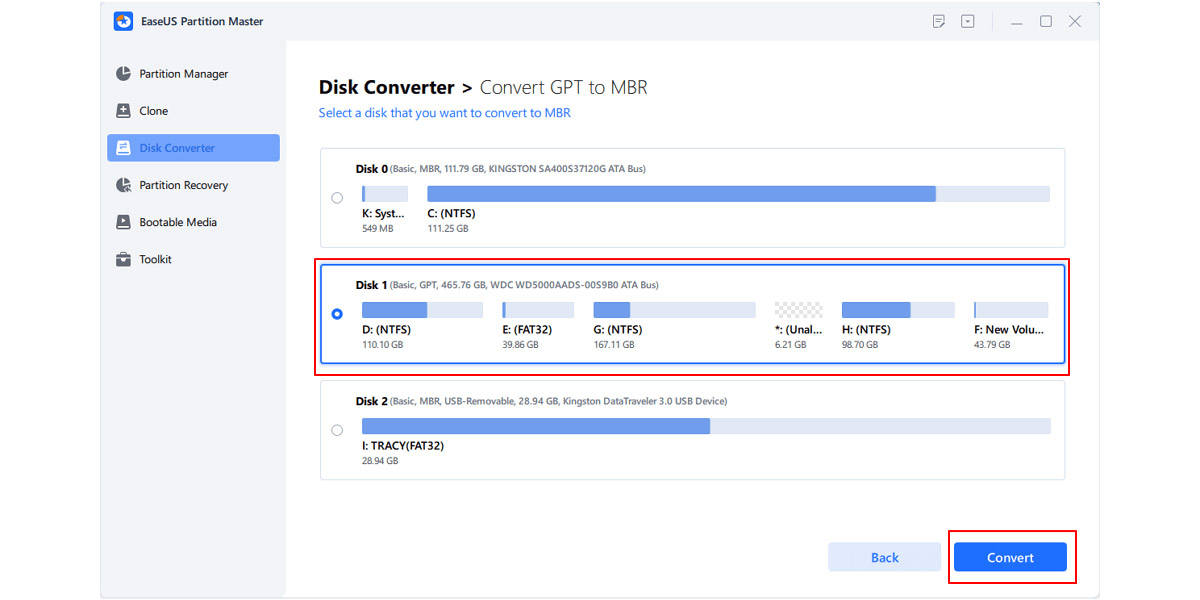The height and width of the screenshot is (600, 1200).
Task: Select the Disk 0 radio button
Action: point(337,198)
